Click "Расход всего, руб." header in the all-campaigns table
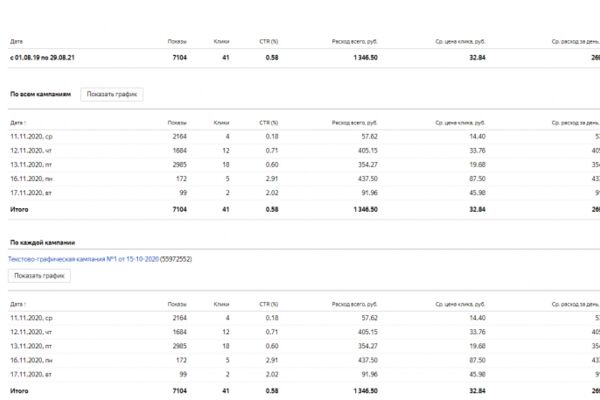The height and width of the screenshot is (400, 600). tap(355, 123)
